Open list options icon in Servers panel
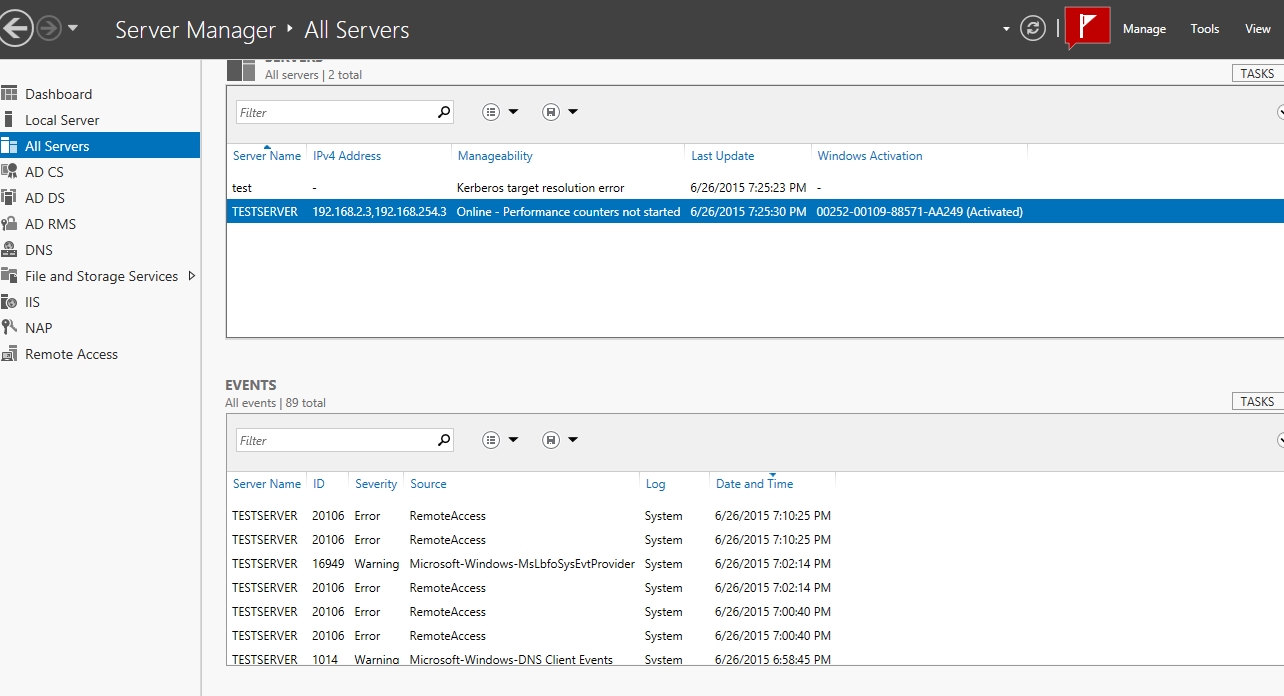The image size is (1284, 696). click(491, 112)
